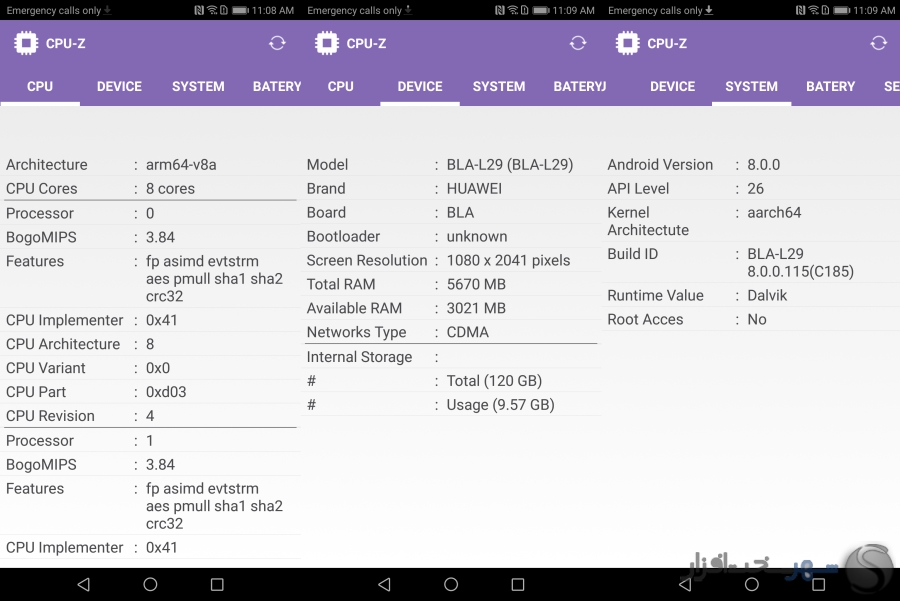Open the DEVICE tab on the screen showing Architecture
900x601 pixels.
pos(119,87)
